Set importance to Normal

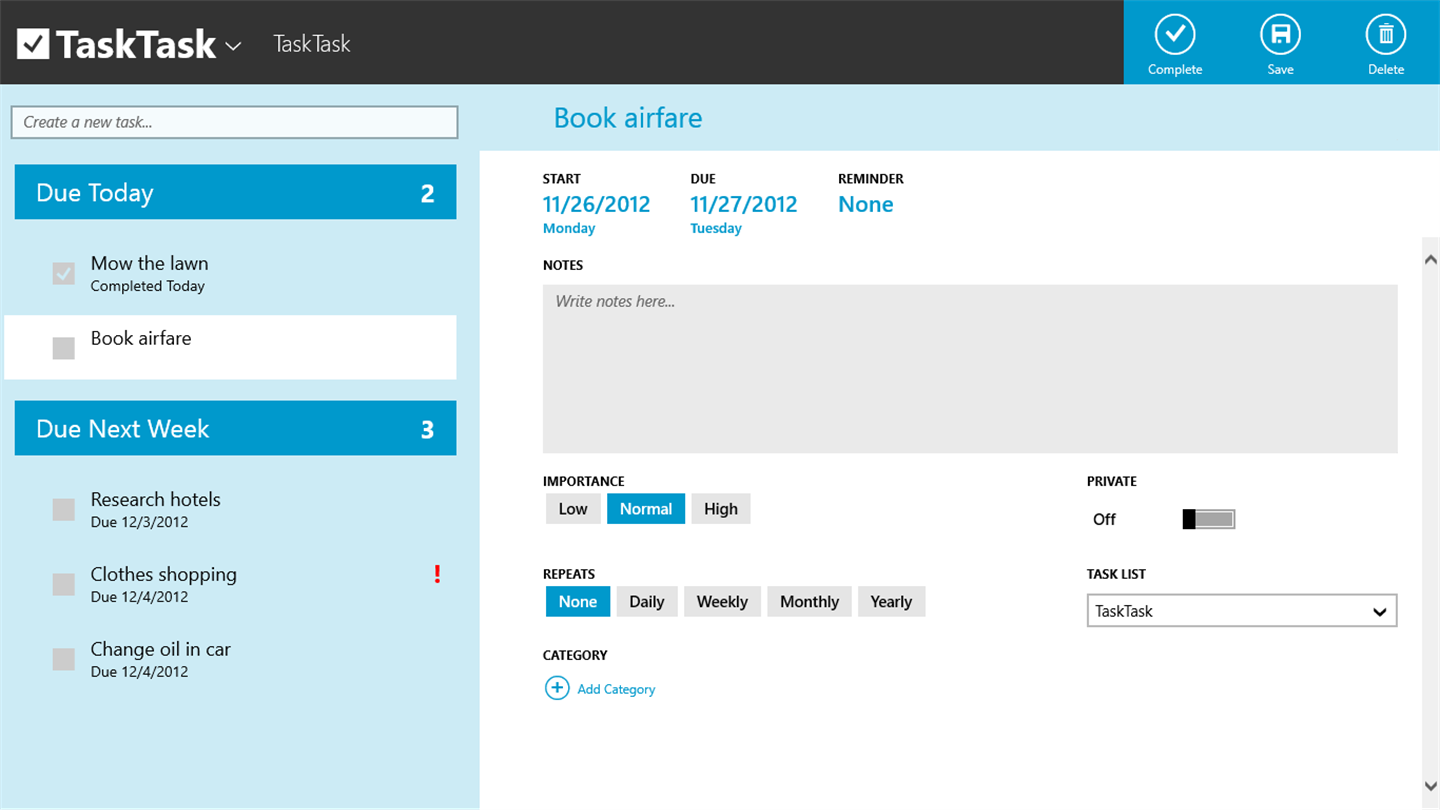[x=646, y=509]
